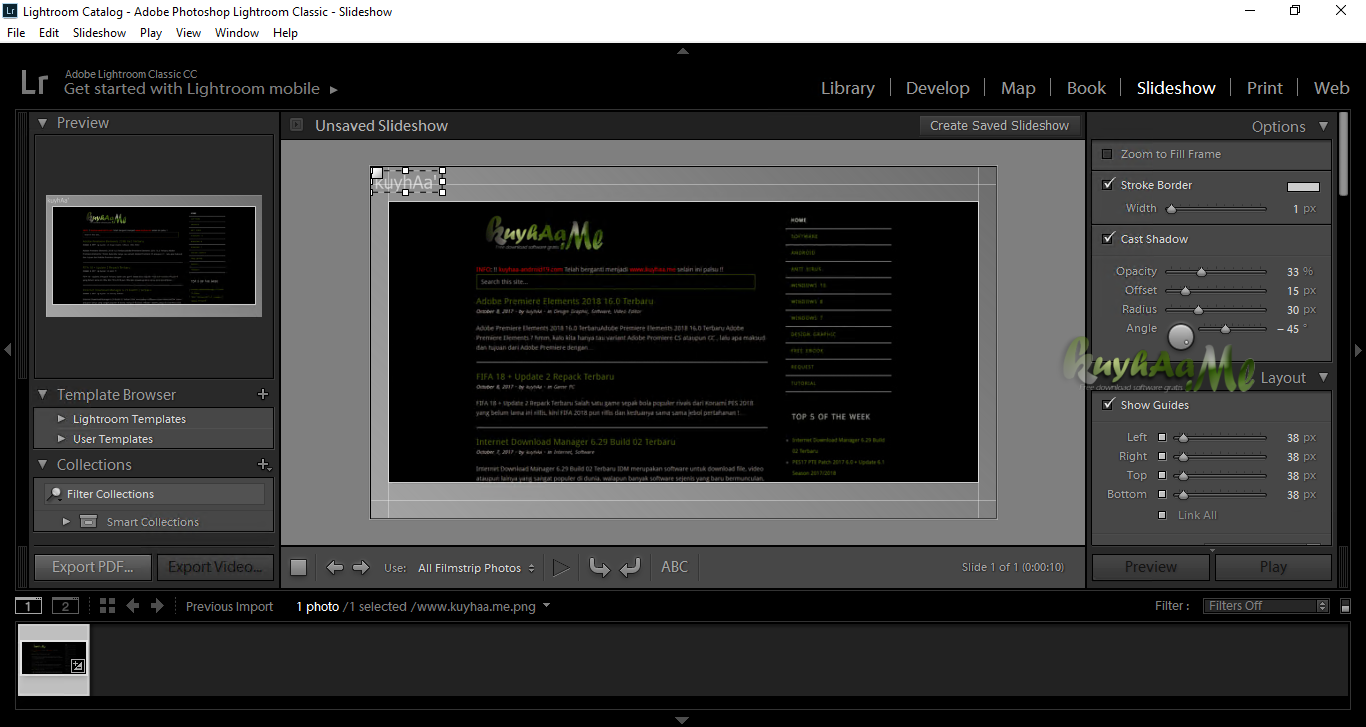1366x727 pixels.
Task: Toggle the Bottom margin link box
Action: click(1162, 494)
